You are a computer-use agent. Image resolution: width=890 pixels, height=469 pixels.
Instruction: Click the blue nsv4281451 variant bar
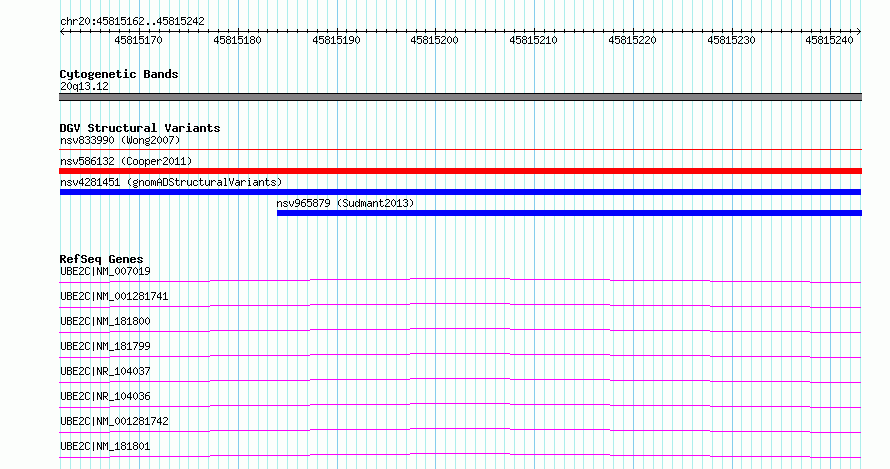tap(460, 192)
